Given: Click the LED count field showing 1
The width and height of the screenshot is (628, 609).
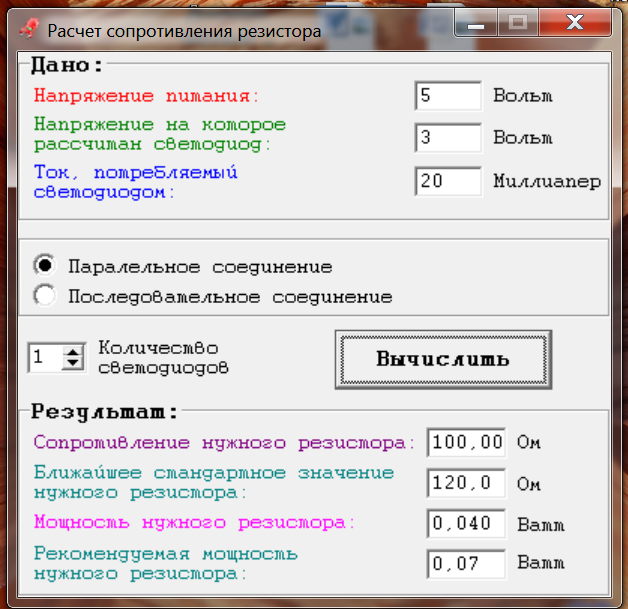Looking at the screenshot, I should [45, 357].
